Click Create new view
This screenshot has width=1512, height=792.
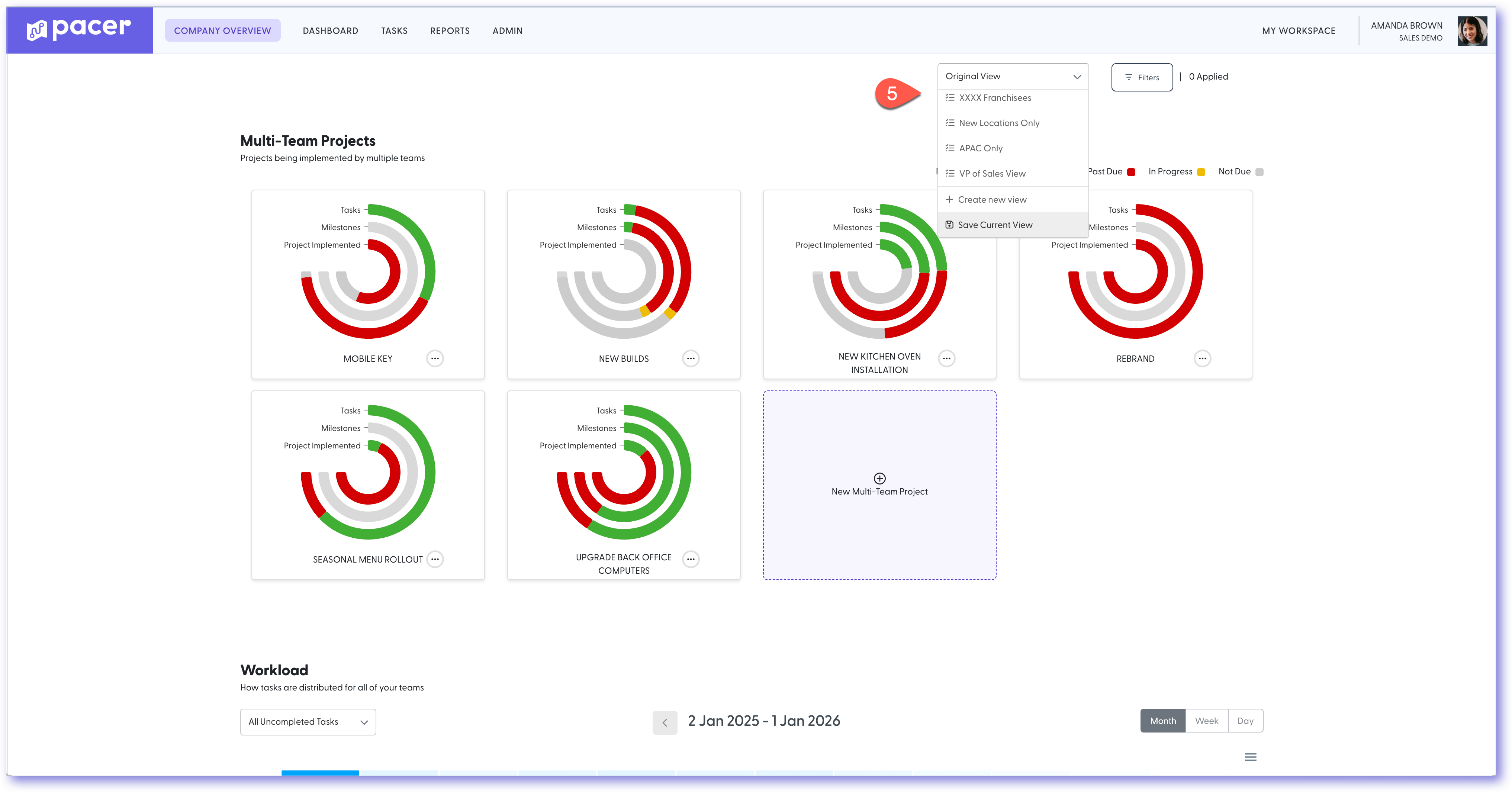(1013, 199)
